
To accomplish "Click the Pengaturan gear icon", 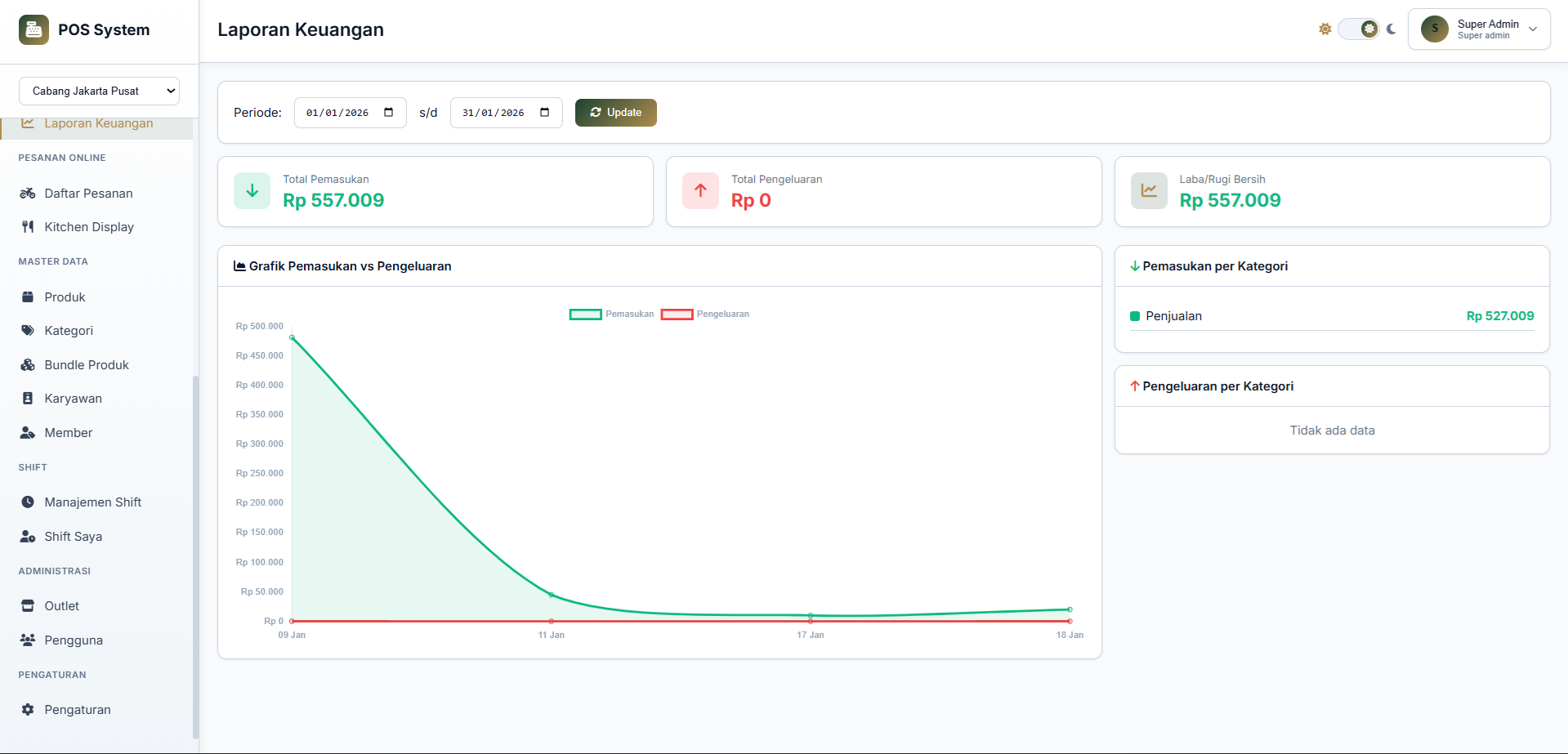I will [x=28, y=709].
